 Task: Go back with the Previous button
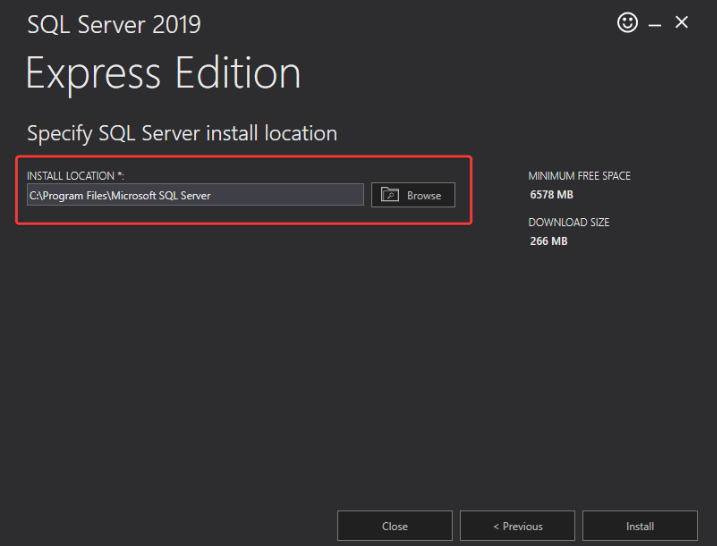coord(517,526)
